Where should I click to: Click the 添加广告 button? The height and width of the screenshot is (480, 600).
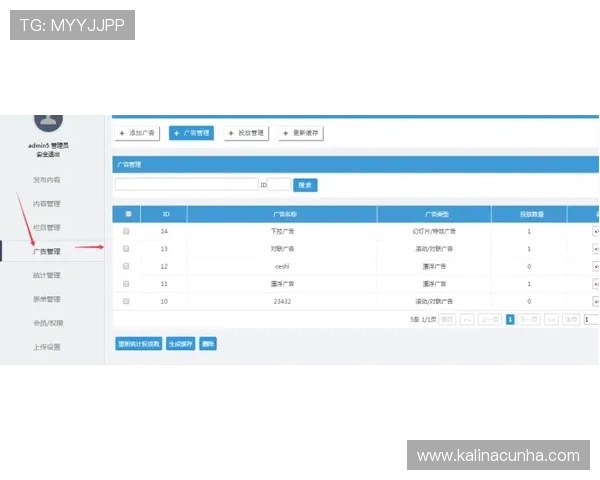(x=137, y=133)
